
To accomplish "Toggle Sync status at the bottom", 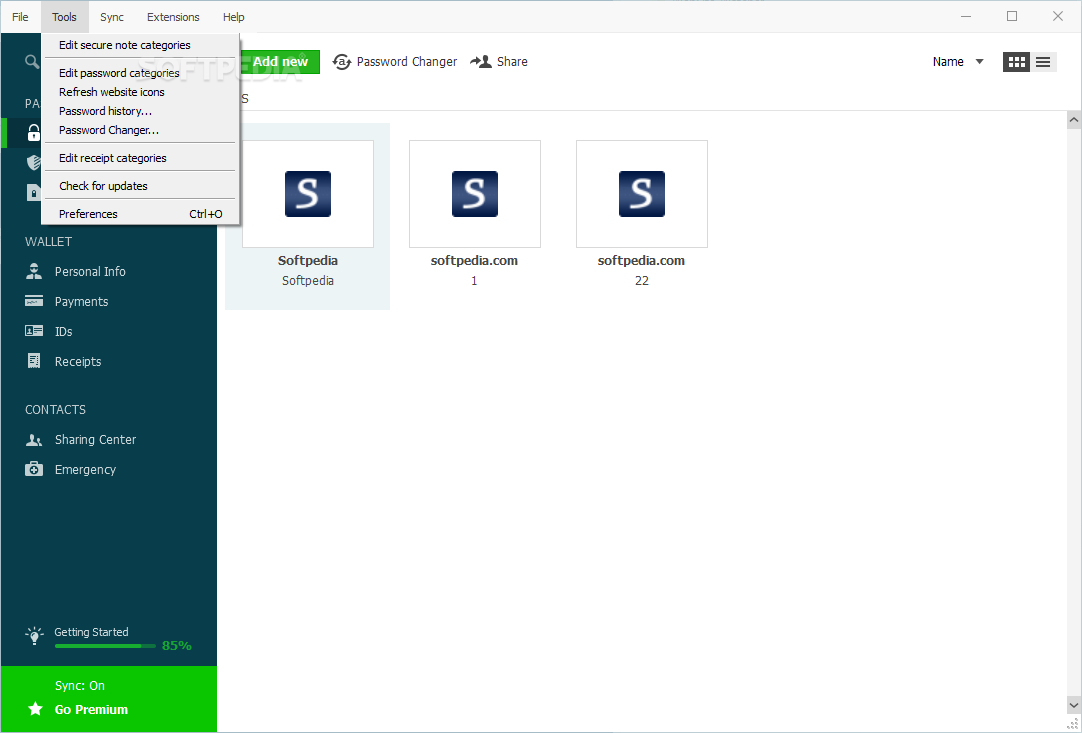I will pyautogui.click(x=79, y=685).
